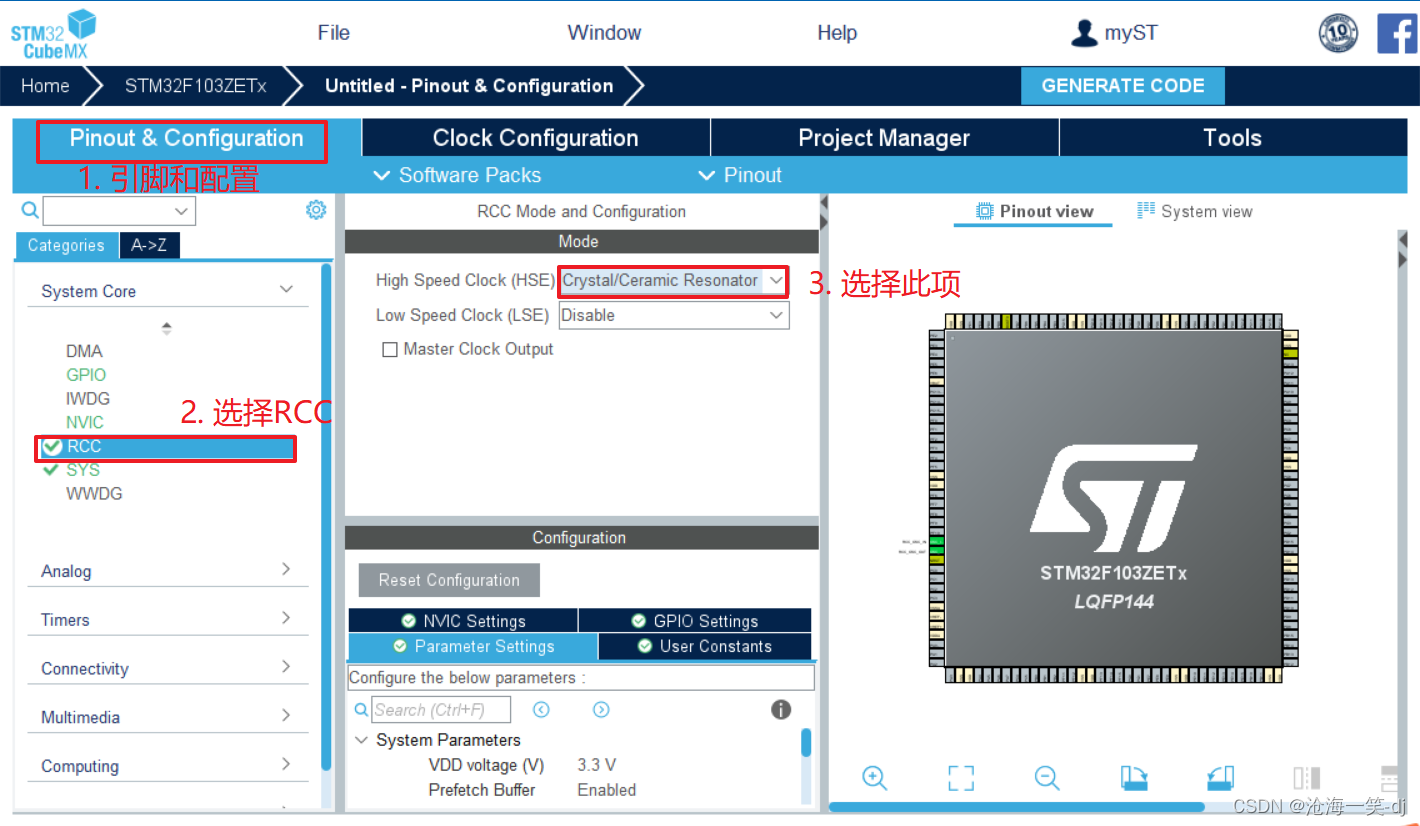The image size is (1420, 826).
Task: Open the Window menu
Action: [x=603, y=32]
